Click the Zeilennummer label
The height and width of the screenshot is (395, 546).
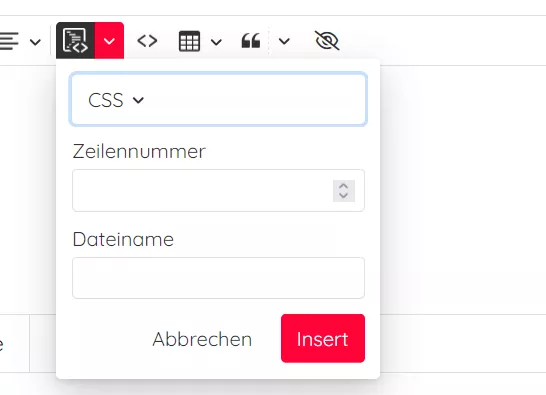tap(139, 152)
